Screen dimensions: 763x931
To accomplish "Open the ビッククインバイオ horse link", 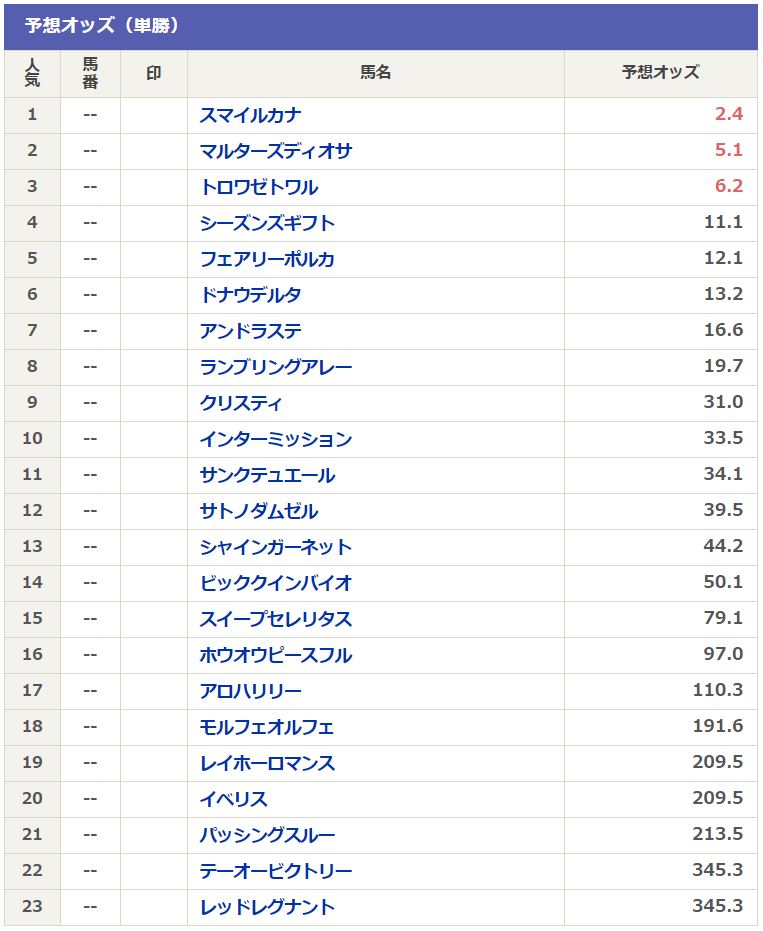I will 276,583.
